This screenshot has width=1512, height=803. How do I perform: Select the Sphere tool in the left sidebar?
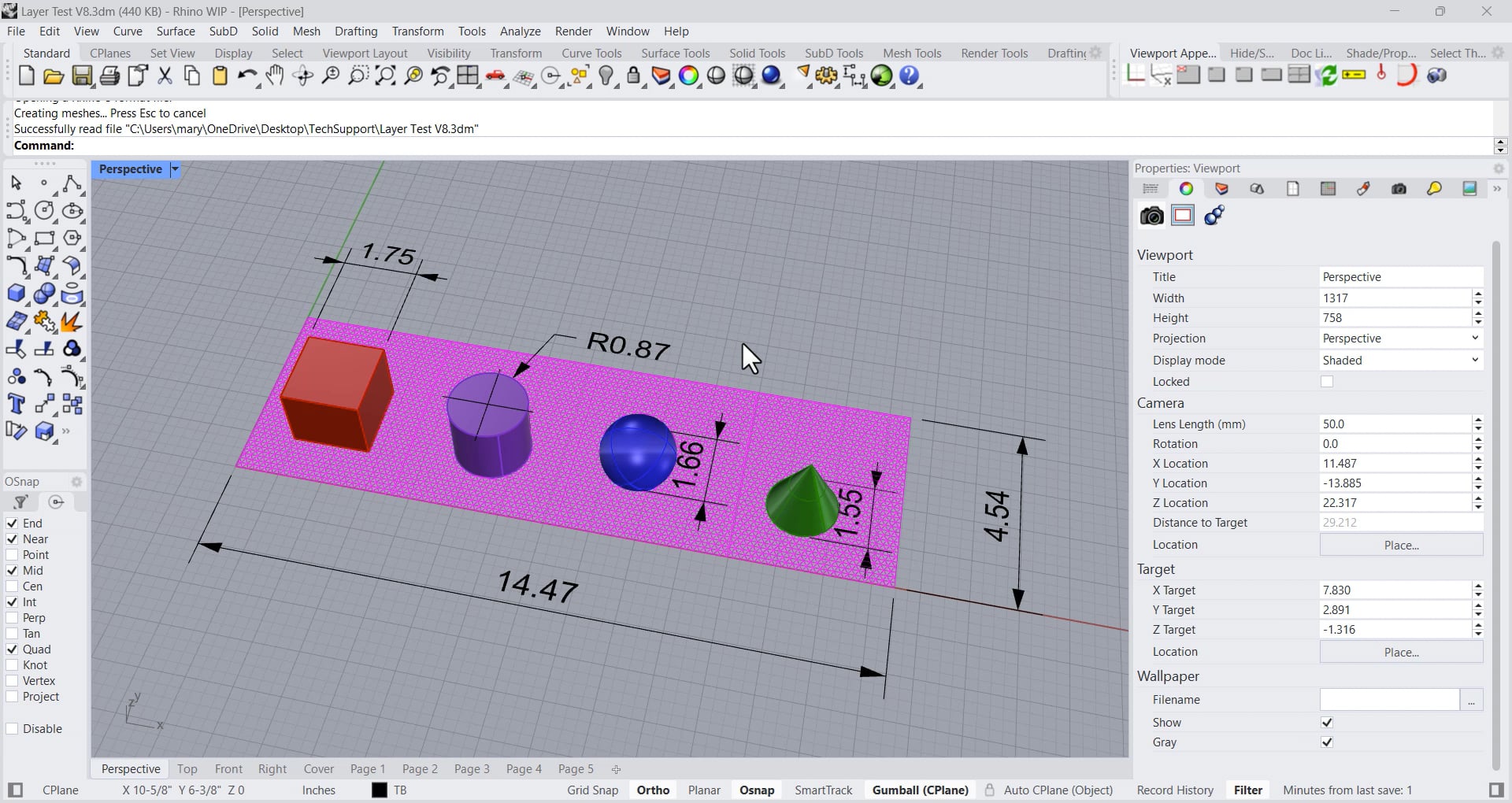pos(45,292)
